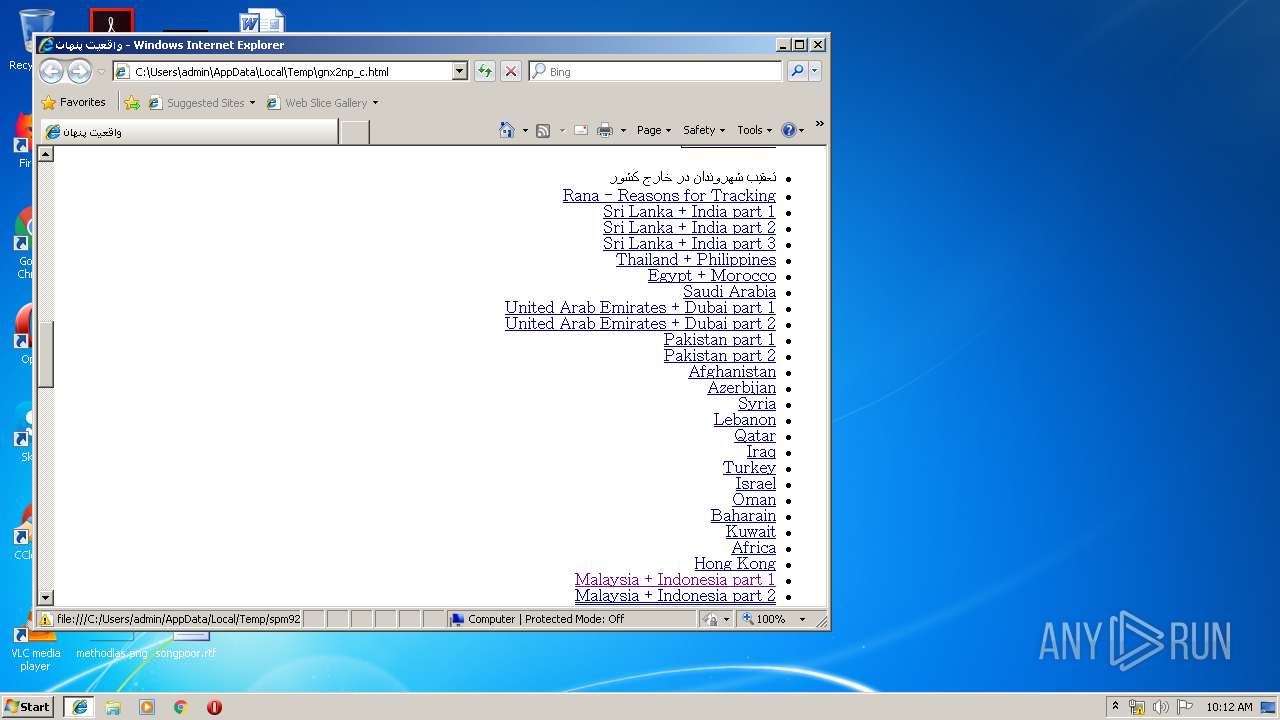Click the Home icon in command bar
The height and width of the screenshot is (720, 1280).
[507, 130]
